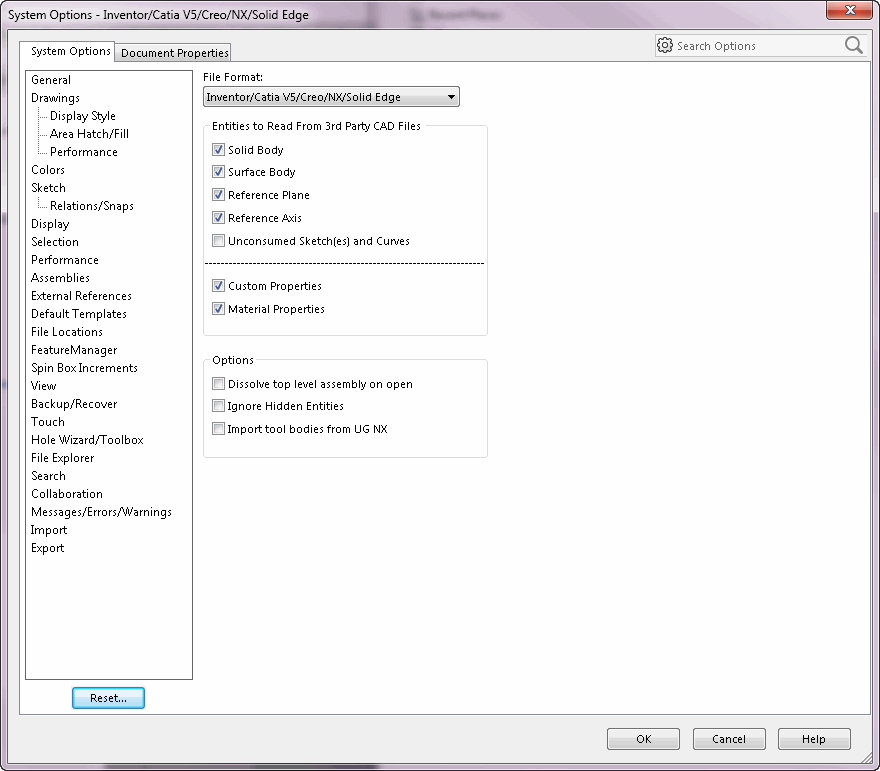Image resolution: width=880 pixels, height=771 pixels.
Task: Switch to the Document Properties tab
Action: [174, 53]
